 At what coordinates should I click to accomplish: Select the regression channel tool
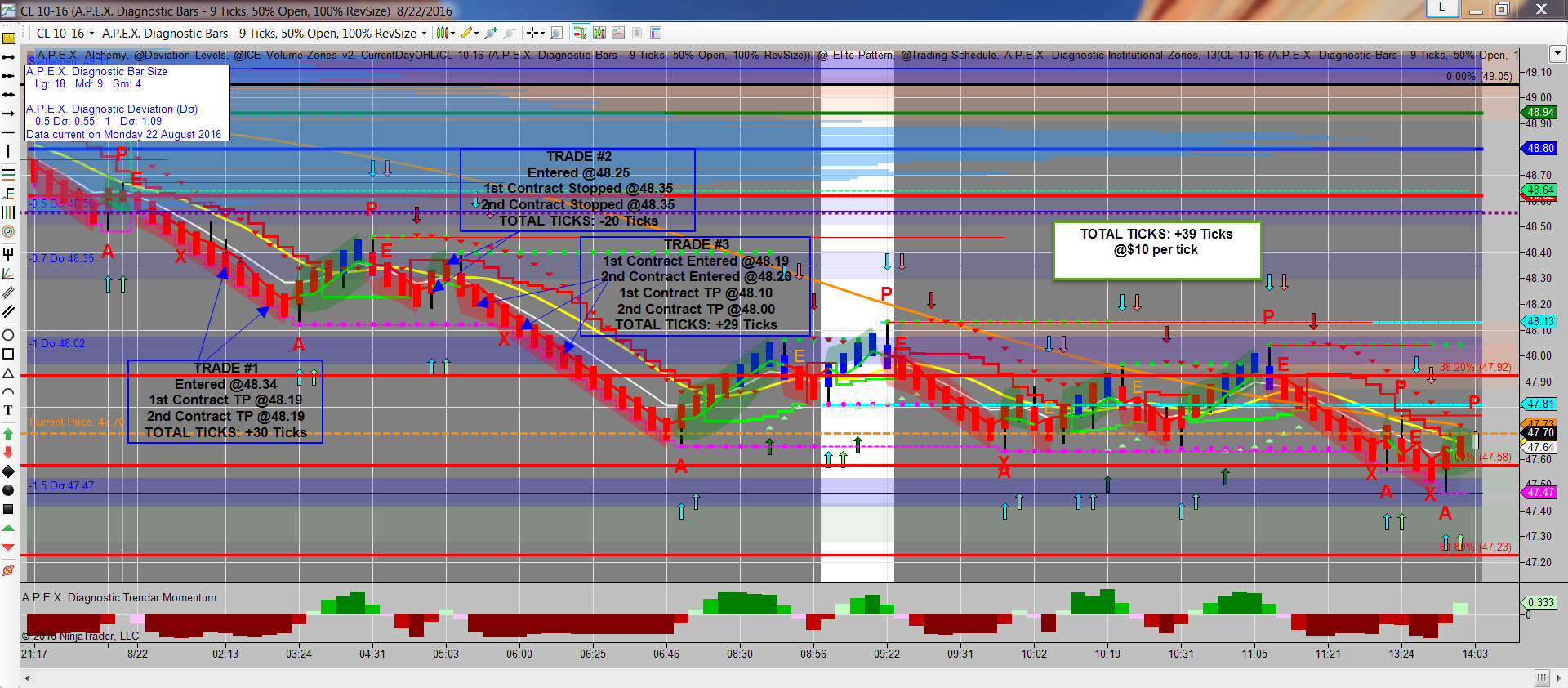pos(8,292)
